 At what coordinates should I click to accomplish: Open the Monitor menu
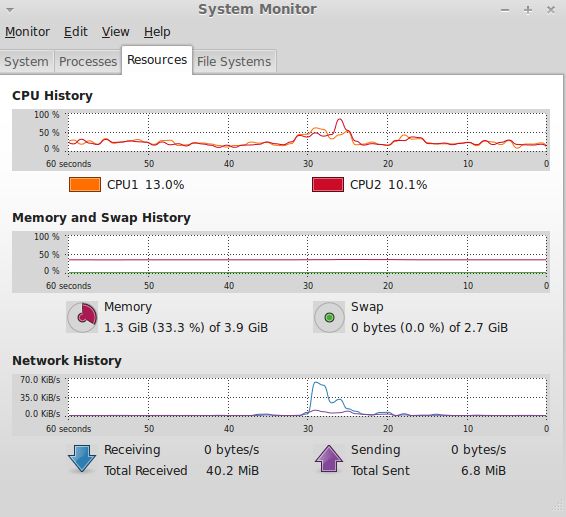(x=27, y=32)
